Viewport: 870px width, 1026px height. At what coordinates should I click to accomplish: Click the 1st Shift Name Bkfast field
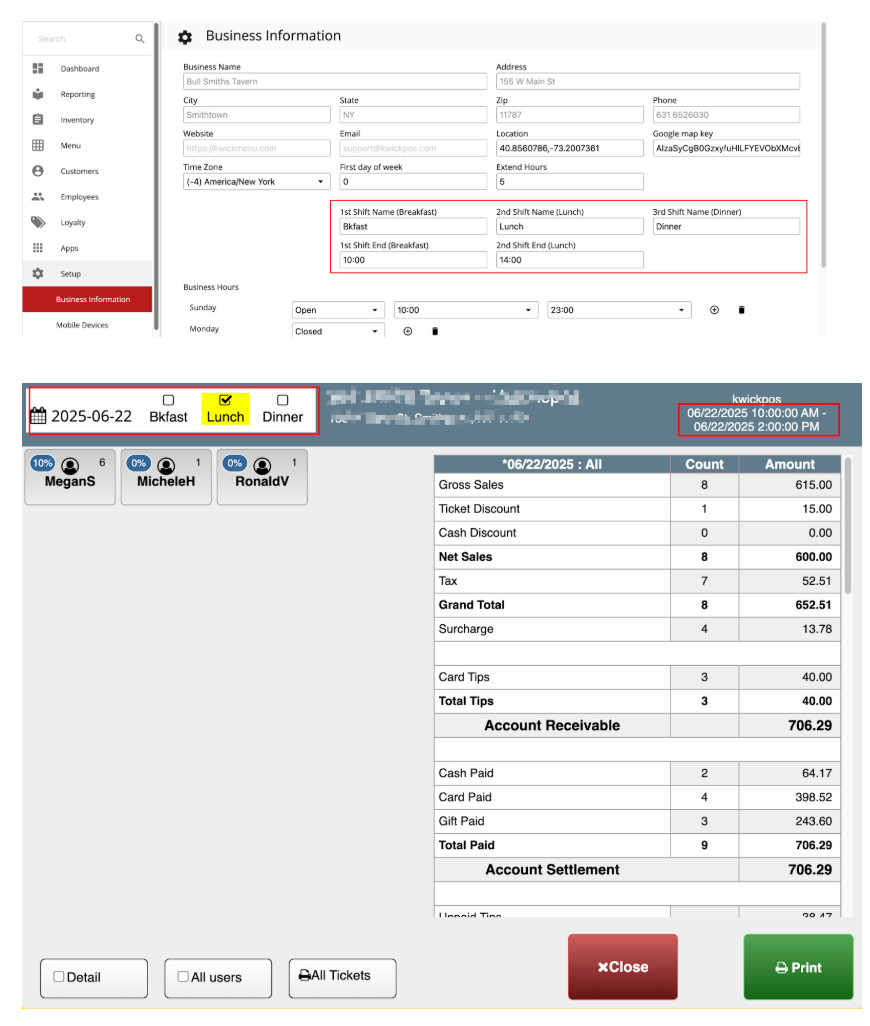(x=413, y=226)
